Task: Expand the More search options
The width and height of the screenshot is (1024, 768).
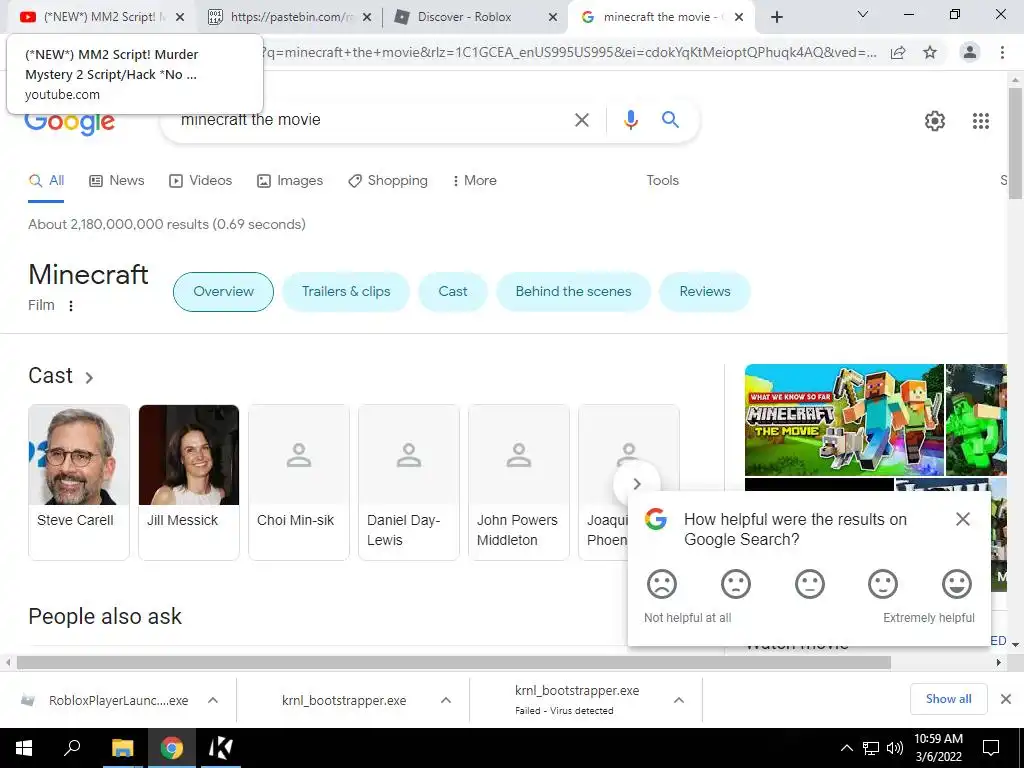Action: [474, 181]
